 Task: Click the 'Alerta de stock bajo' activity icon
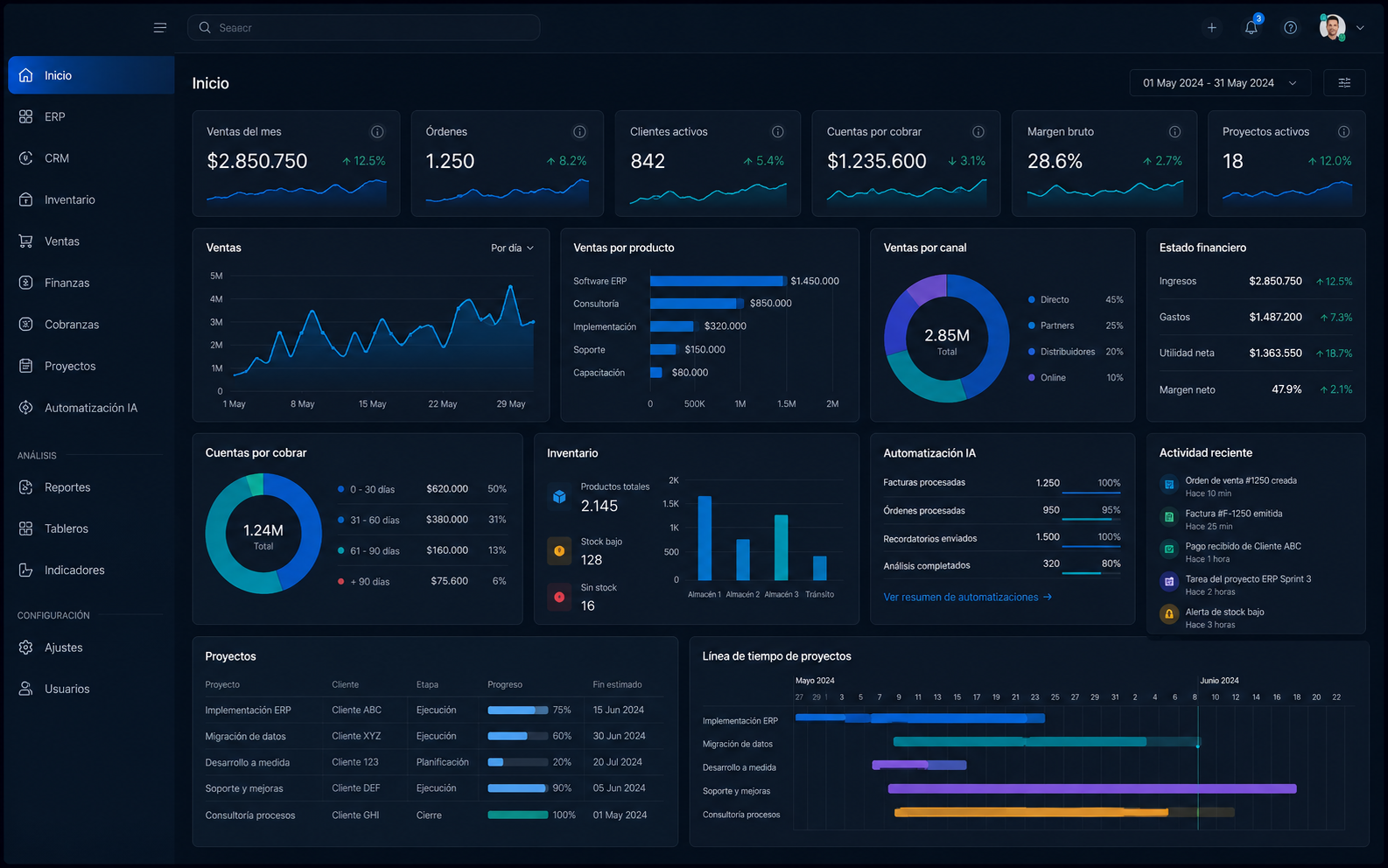coord(1169,614)
